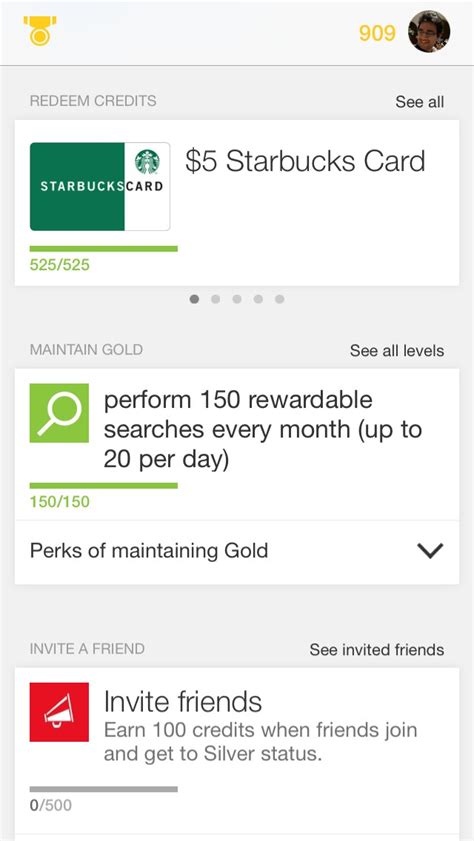Click See all redeem credits
This screenshot has width=474, height=841.
[x=420, y=101]
